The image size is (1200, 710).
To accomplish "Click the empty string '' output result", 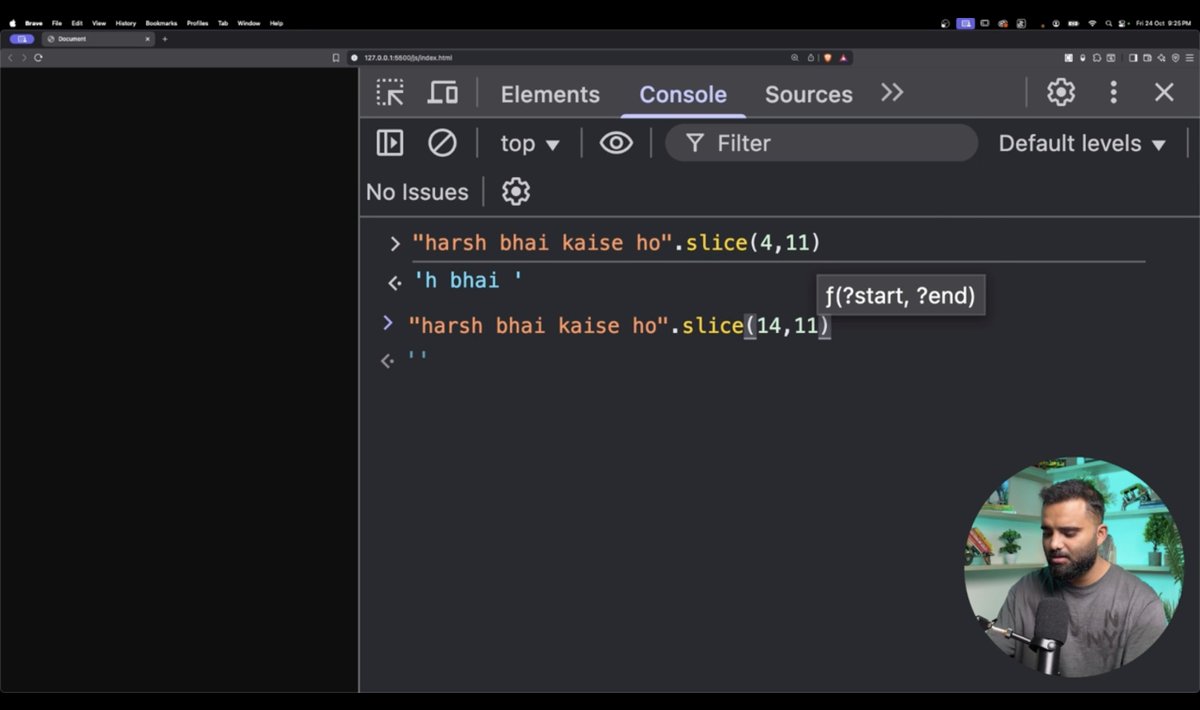I will (417, 359).
